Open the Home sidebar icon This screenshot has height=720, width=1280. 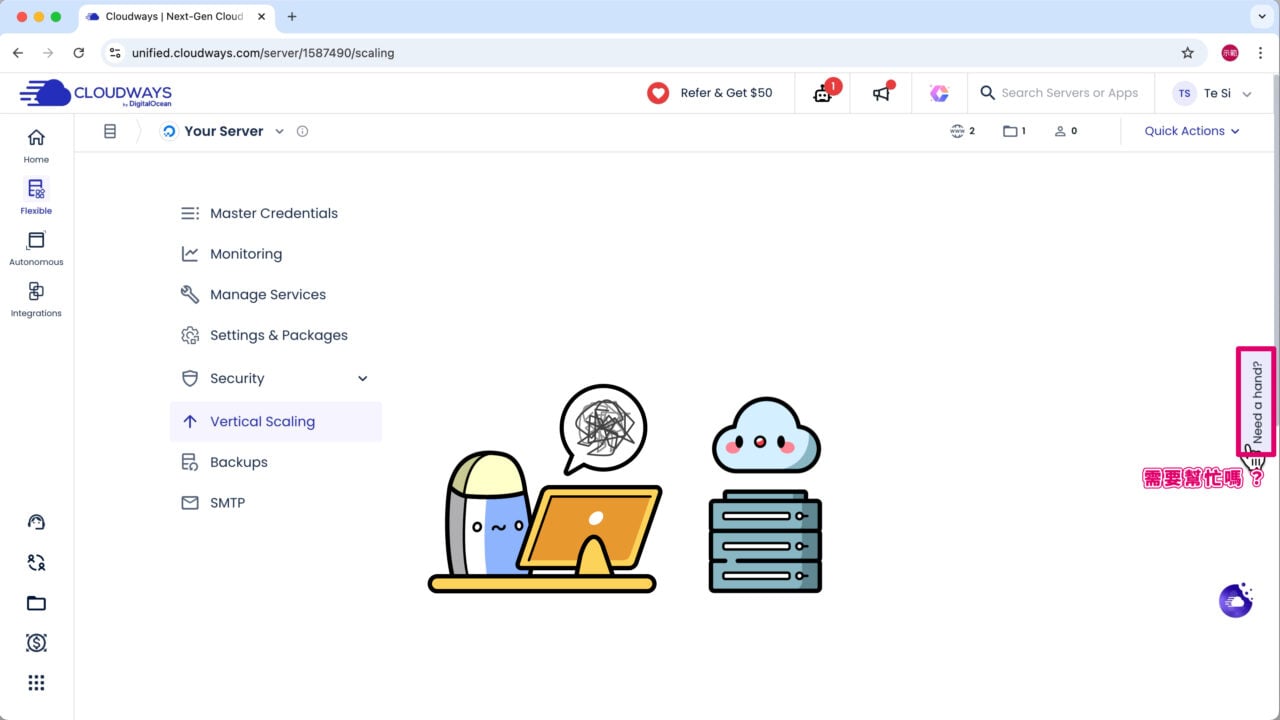click(36, 145)
